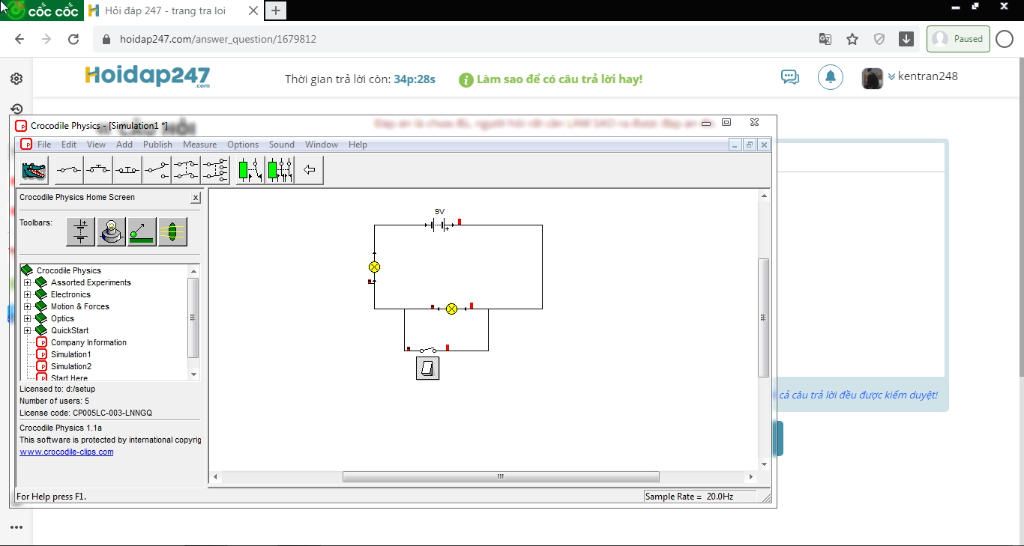1024x546 pixels.
Task: Reload the Hoidap247 page
Action: point(73,39)
